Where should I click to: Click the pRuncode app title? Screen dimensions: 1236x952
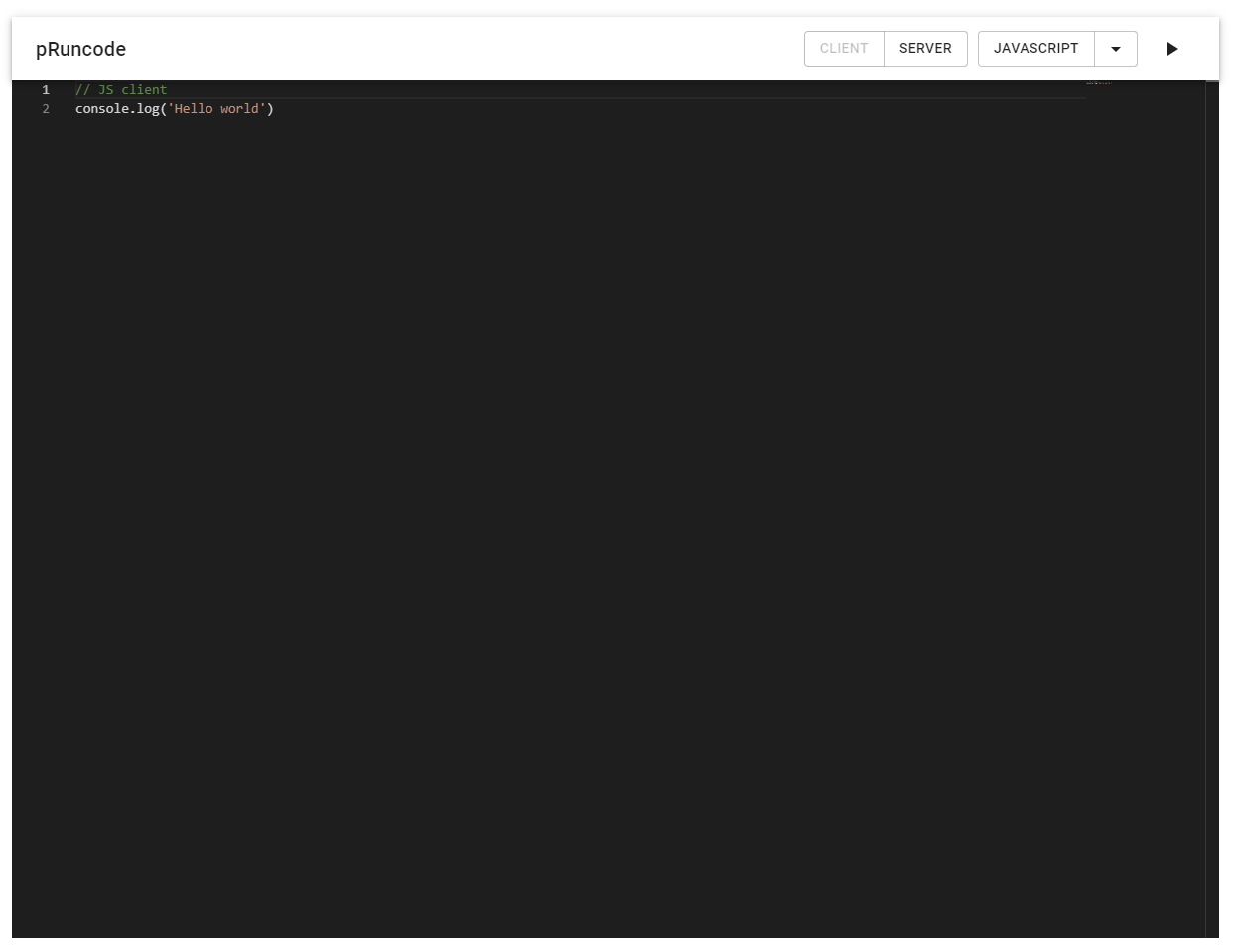80,49
